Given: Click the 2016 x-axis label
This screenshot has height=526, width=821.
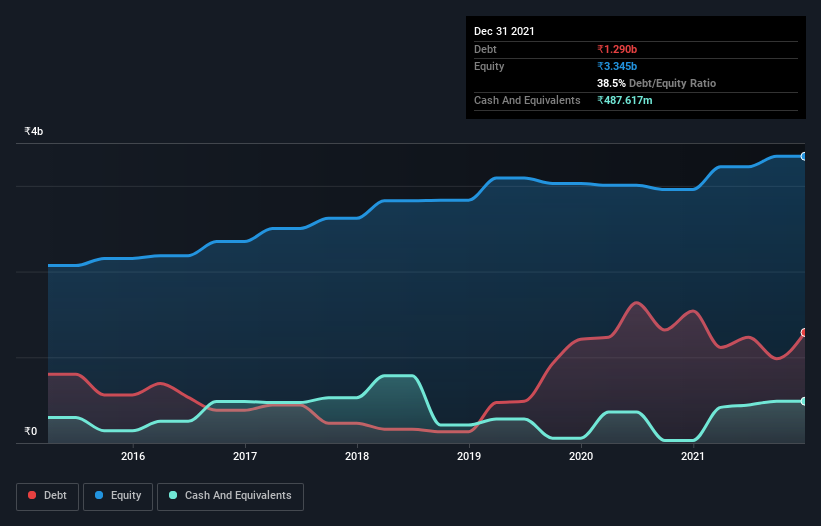Looking at the screenshot, I should pos(133,456).
